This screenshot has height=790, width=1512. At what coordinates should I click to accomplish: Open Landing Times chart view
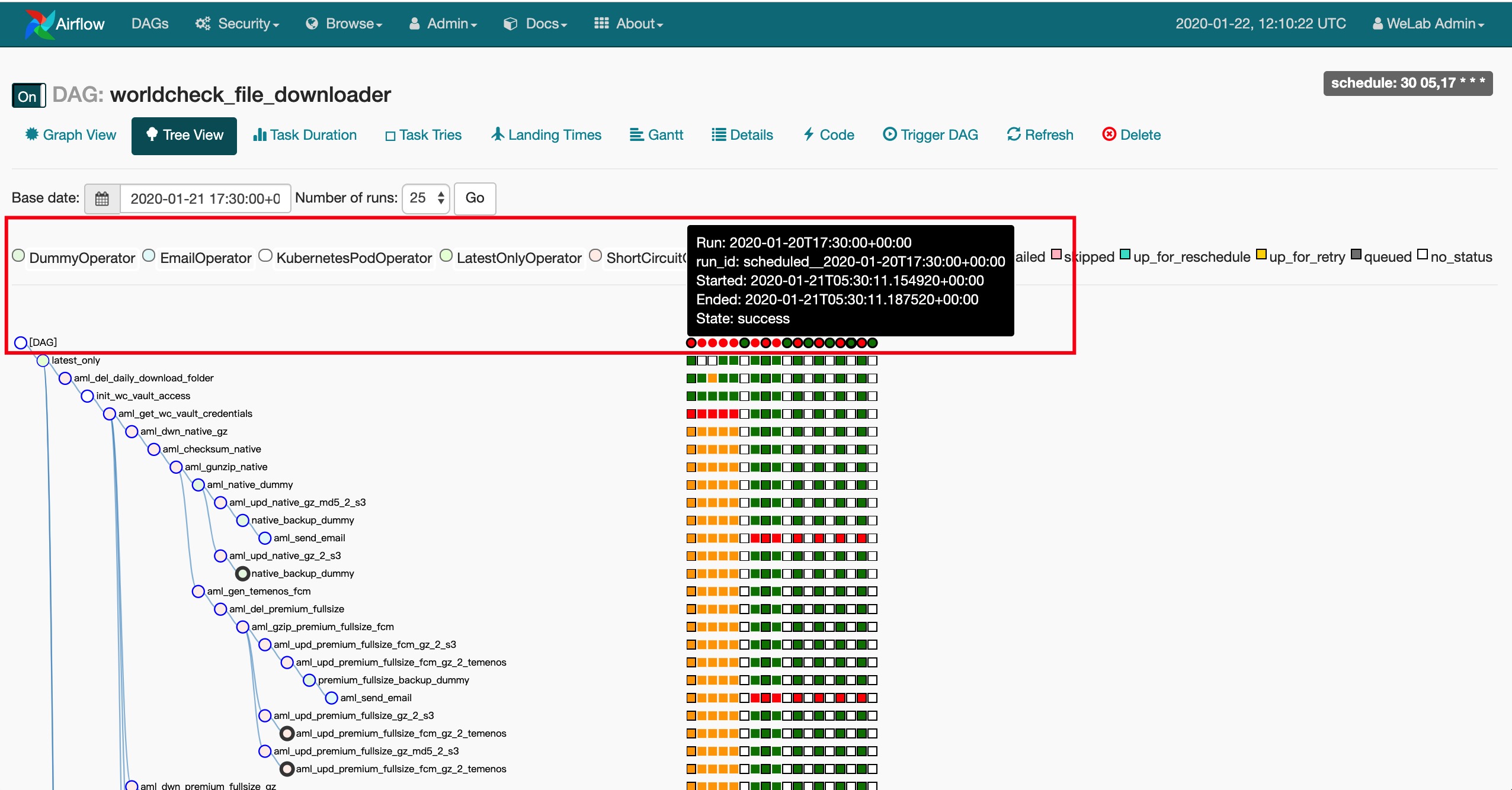point(546,135)
